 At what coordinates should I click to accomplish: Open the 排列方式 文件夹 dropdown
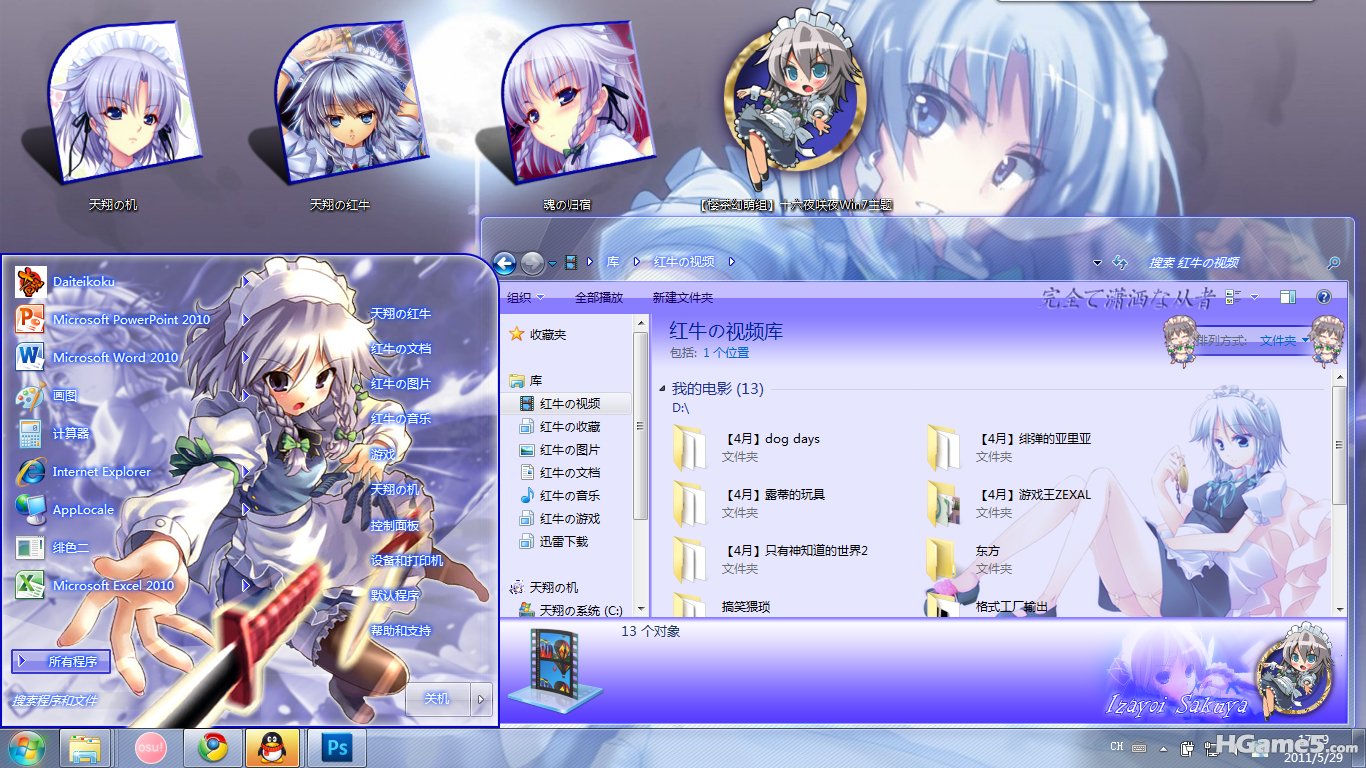(1285, 341)
